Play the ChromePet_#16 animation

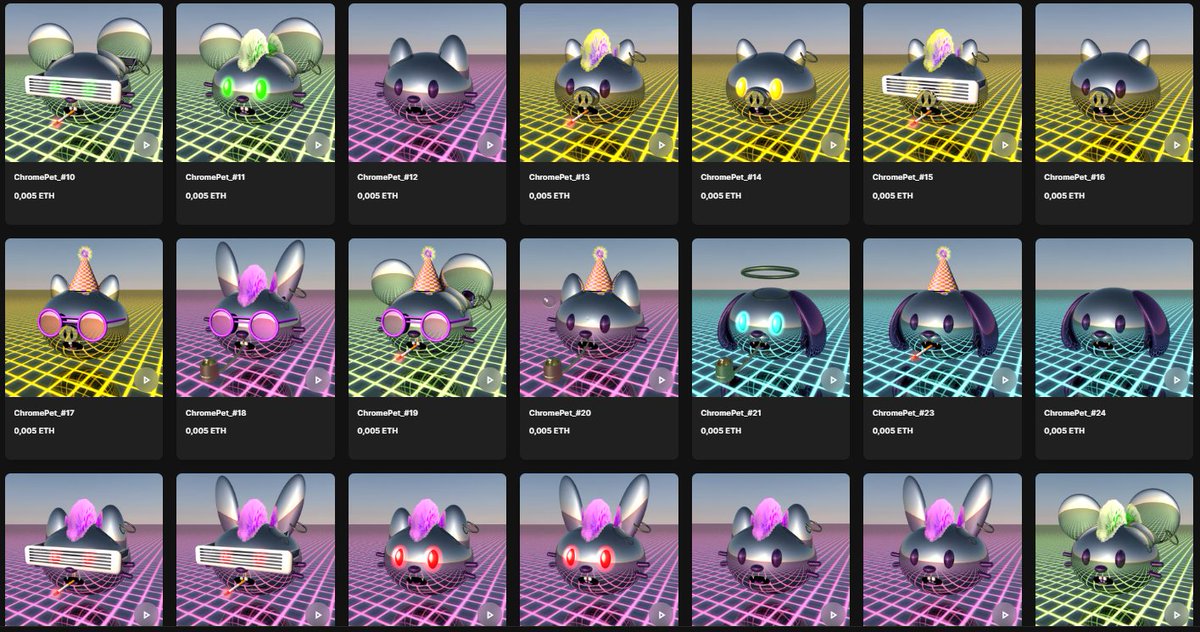point(1177,145)
